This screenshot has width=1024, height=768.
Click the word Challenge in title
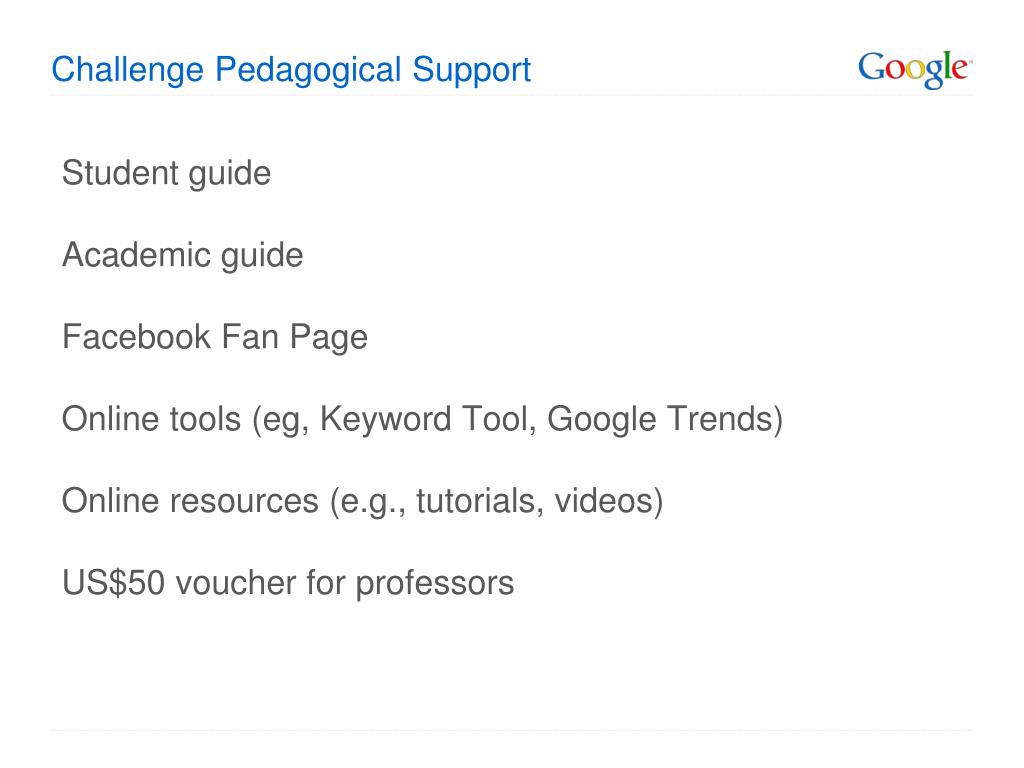click(128, 71)
